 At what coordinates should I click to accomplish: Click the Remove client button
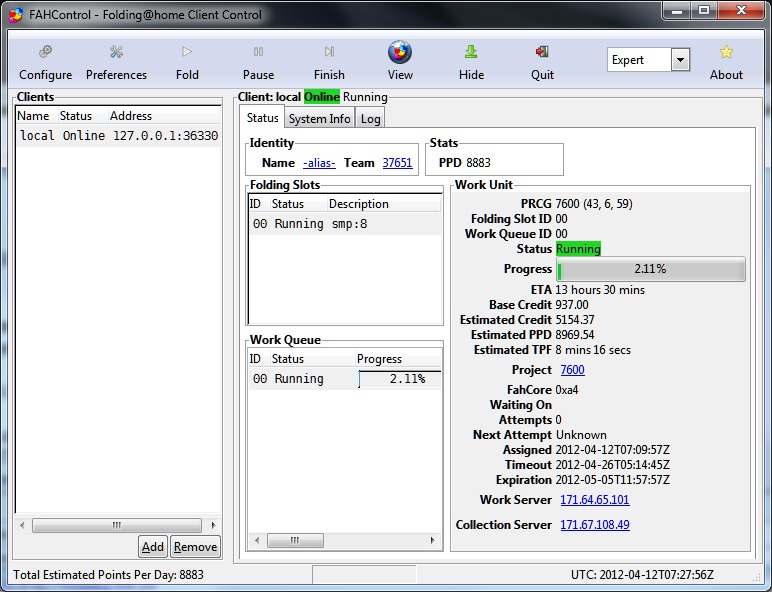pyautogui.click(x=195, y=547)
